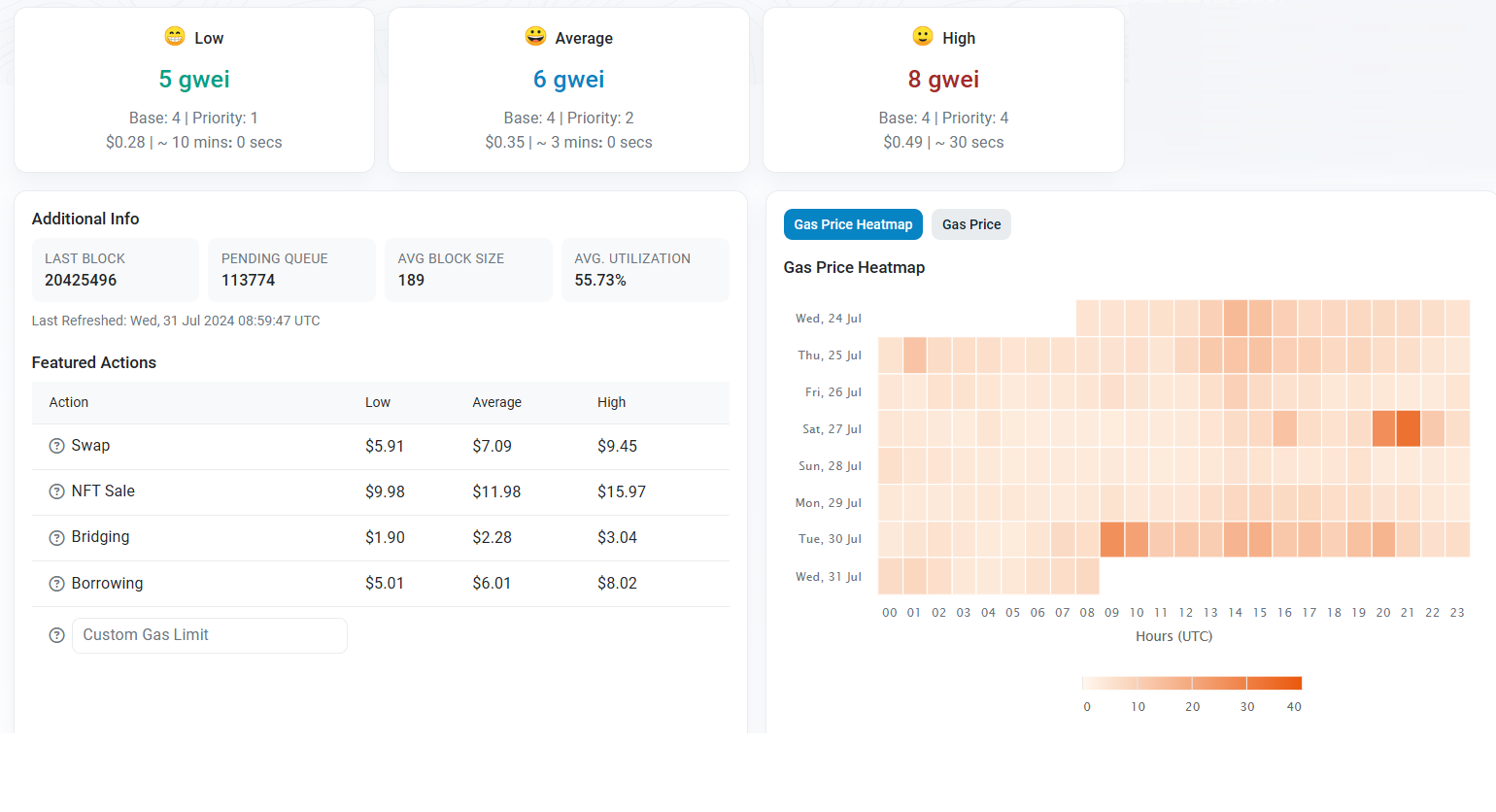Click the Low card Base 4 Priority 1 text
Screen dimensions: 1496x812
tap(193, 118)
